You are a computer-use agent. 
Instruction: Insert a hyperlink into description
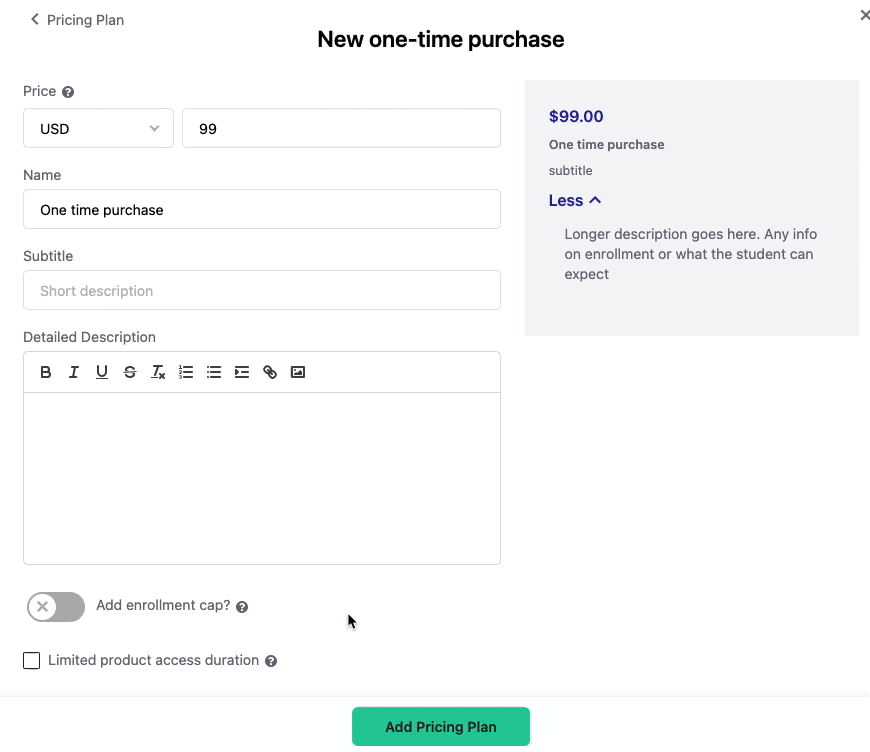[x=270, y=372]
